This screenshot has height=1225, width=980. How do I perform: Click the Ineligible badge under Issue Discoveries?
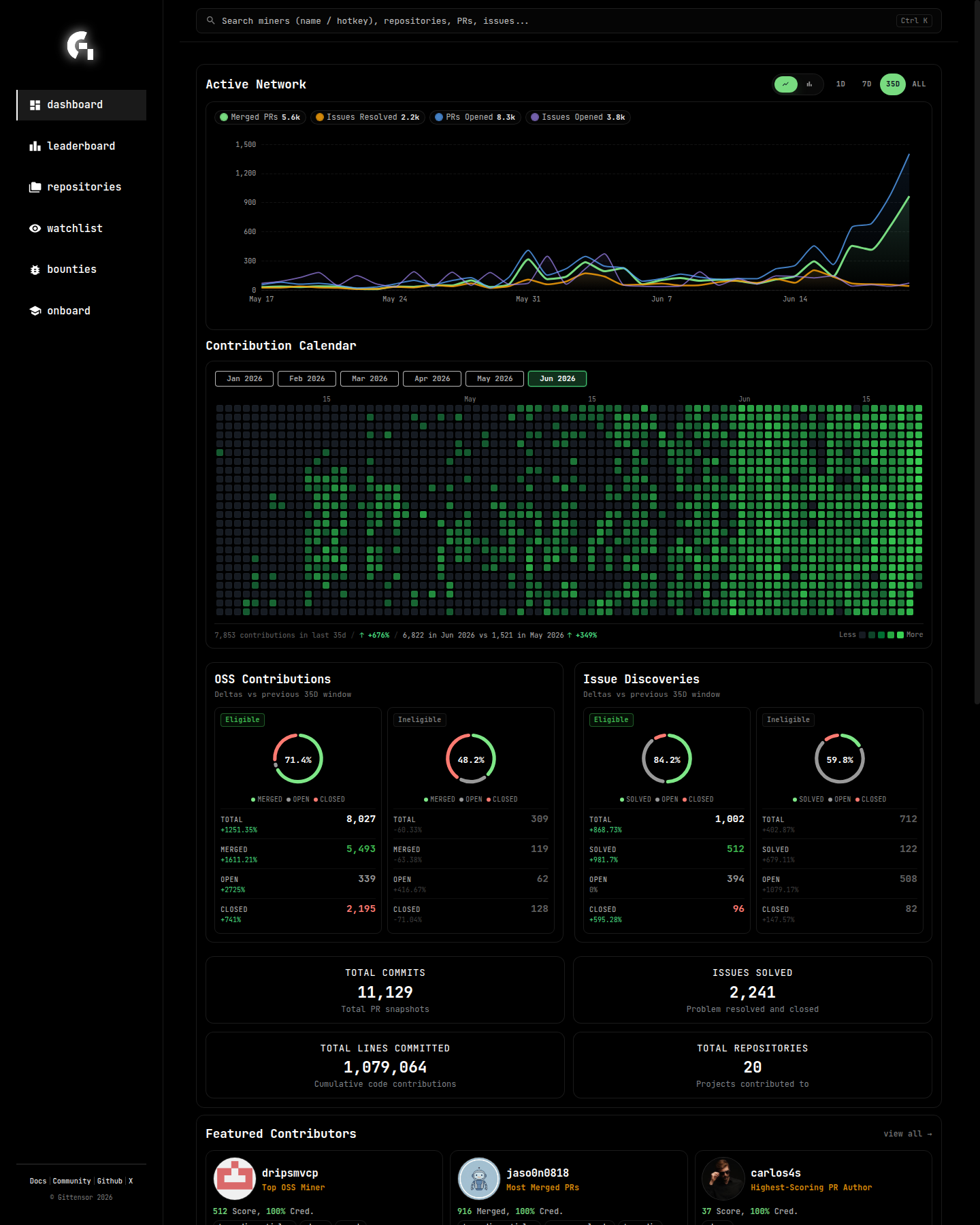[788, 720]
